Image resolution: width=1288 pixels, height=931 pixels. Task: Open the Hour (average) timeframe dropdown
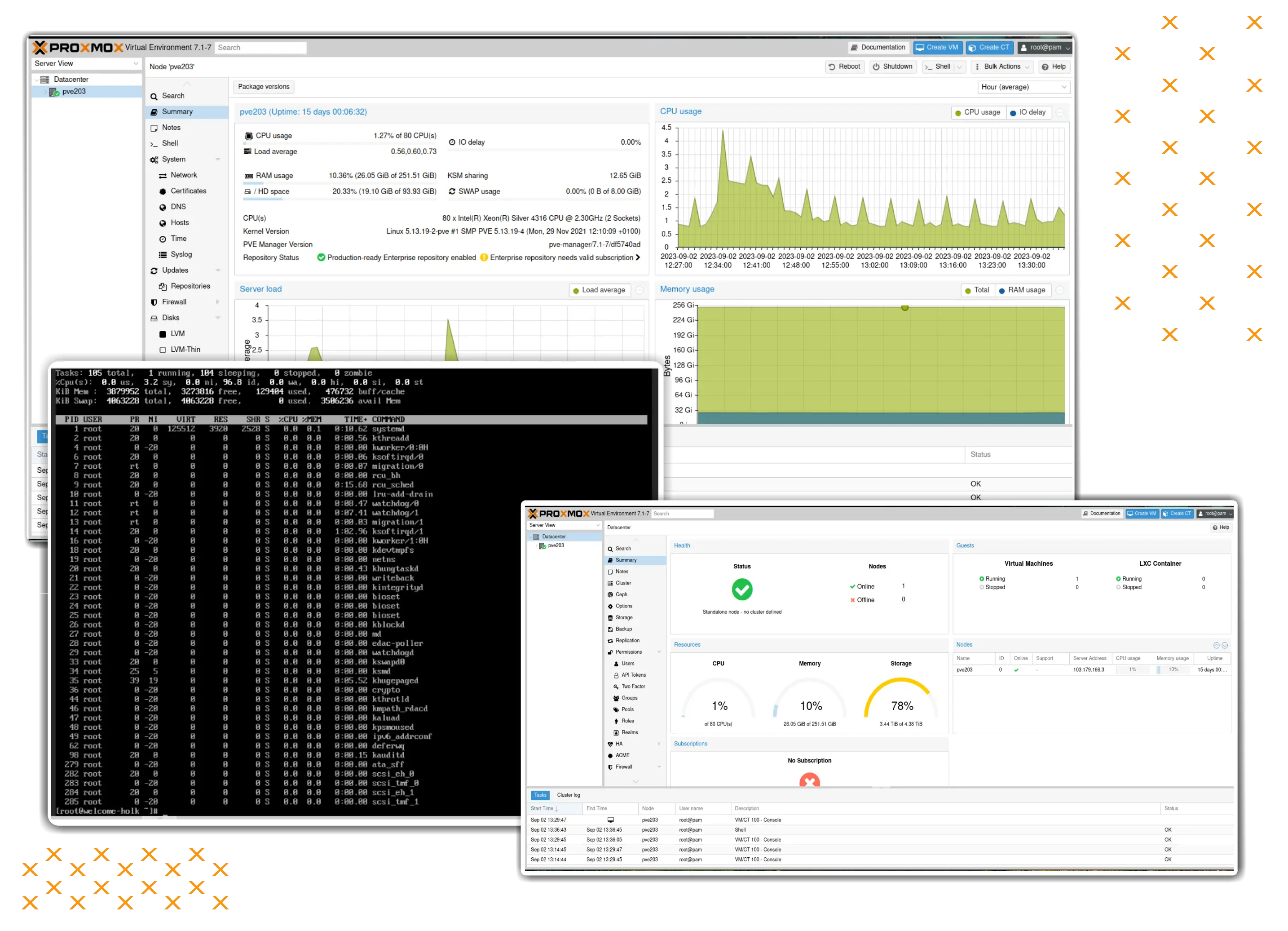click(x=1024, y=87)
